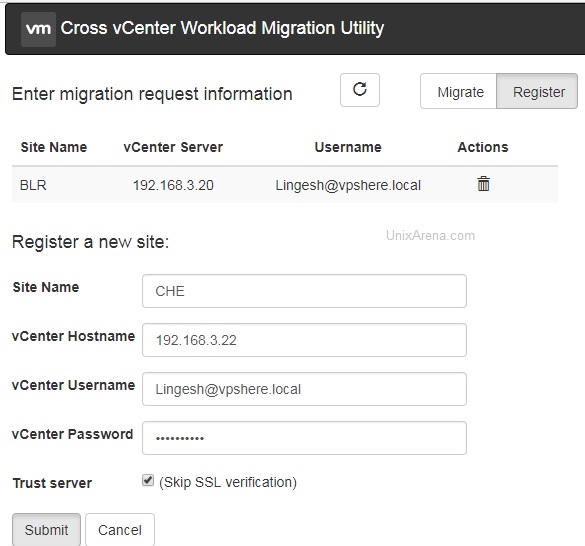
Task: Click the vCenter Password form label
Action: click(72, 434)
